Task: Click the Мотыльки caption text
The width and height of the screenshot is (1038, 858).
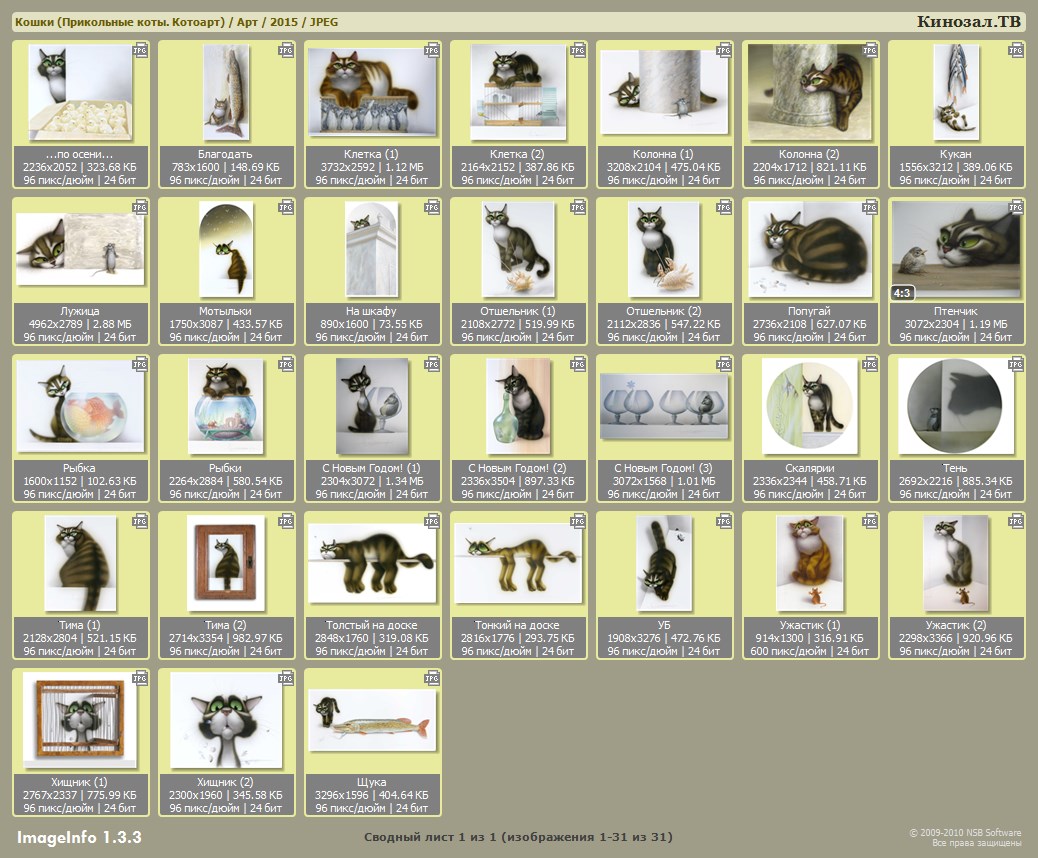Action: (226, 311)
